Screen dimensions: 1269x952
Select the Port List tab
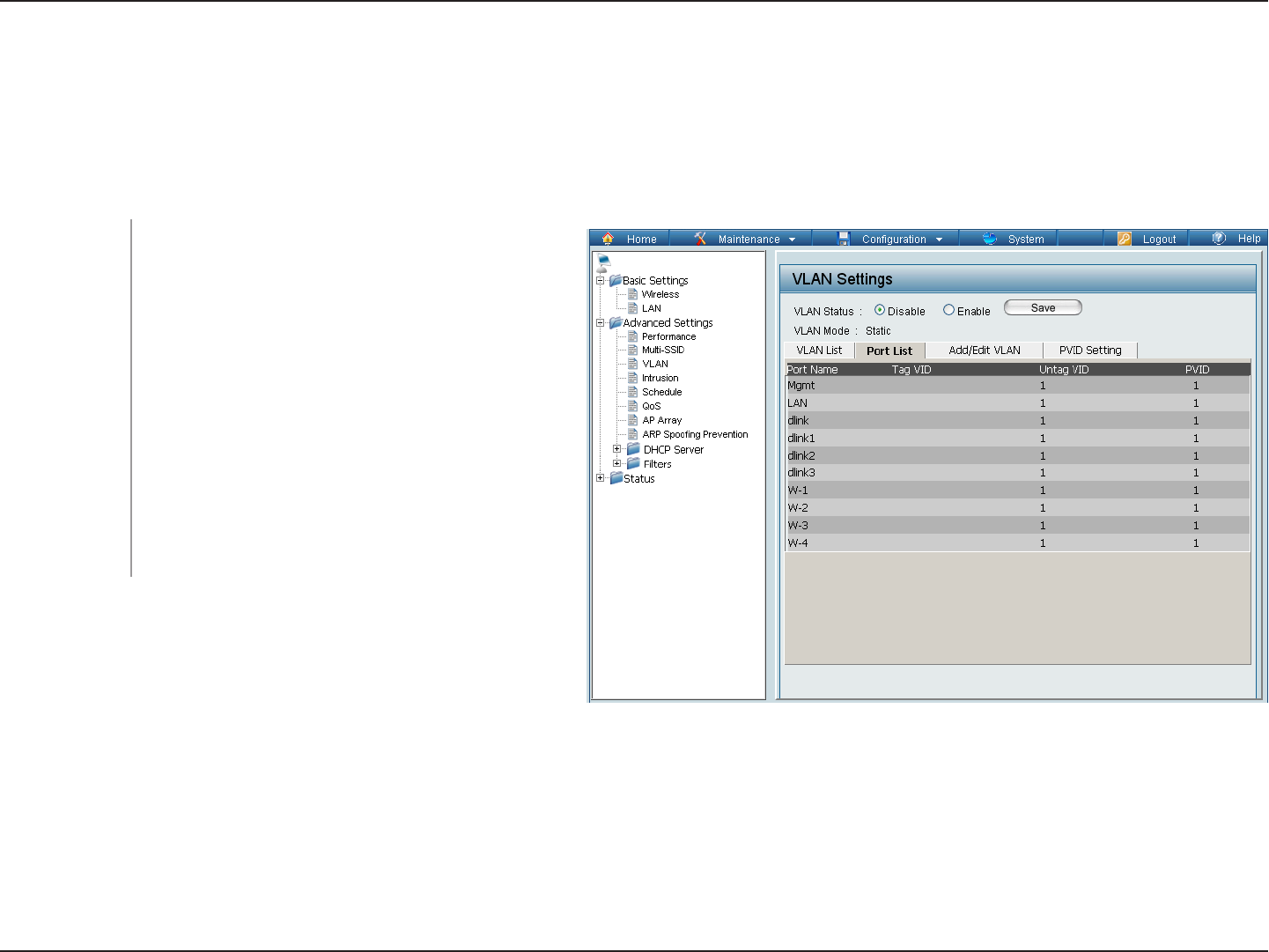coord(889,351)
